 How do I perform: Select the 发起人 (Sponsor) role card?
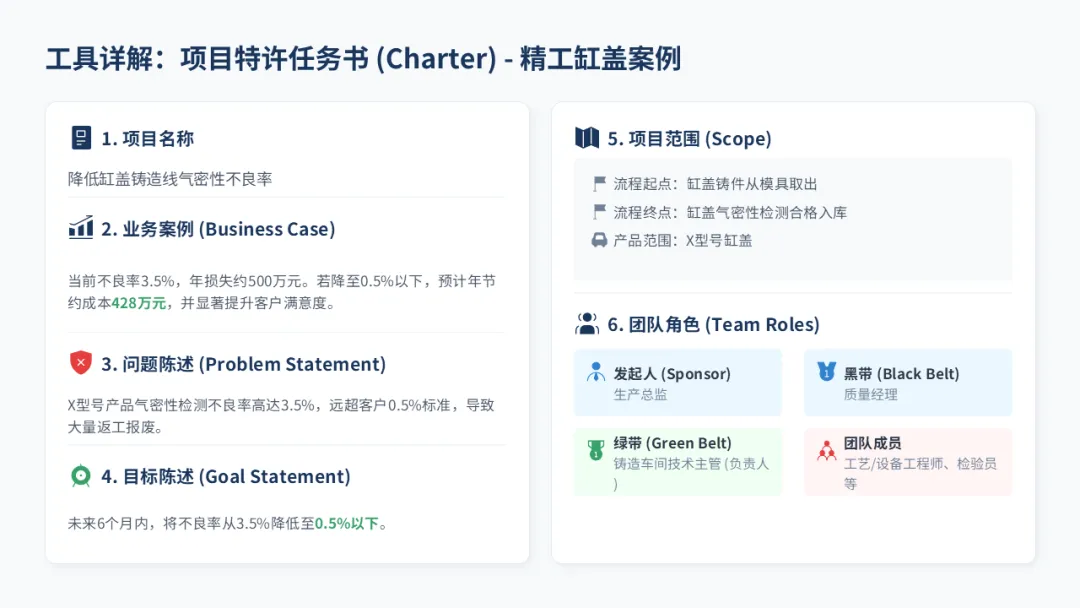(677, 382)
